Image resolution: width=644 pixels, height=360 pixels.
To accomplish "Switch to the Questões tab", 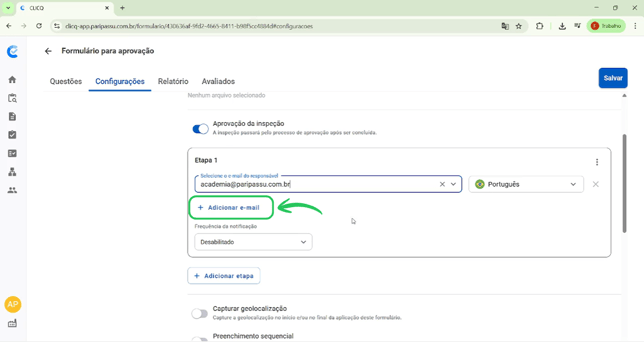I will point(66,81).
